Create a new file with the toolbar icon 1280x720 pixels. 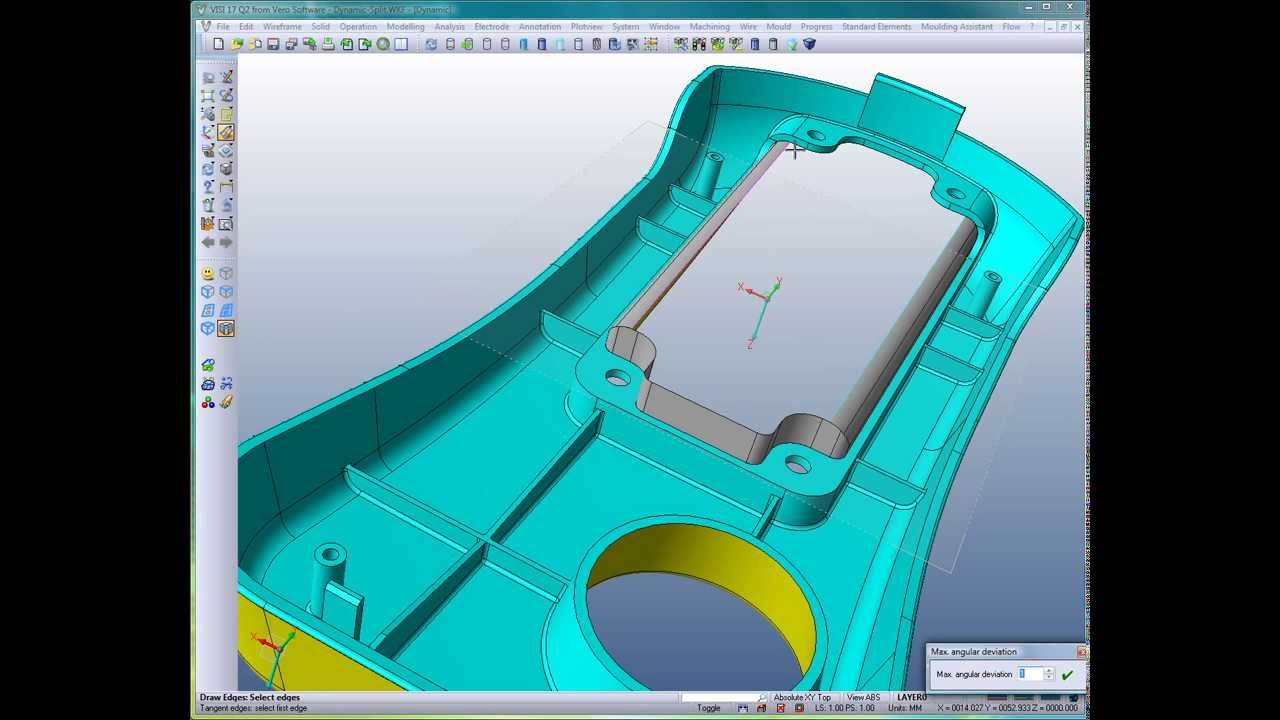pos(219,44)
